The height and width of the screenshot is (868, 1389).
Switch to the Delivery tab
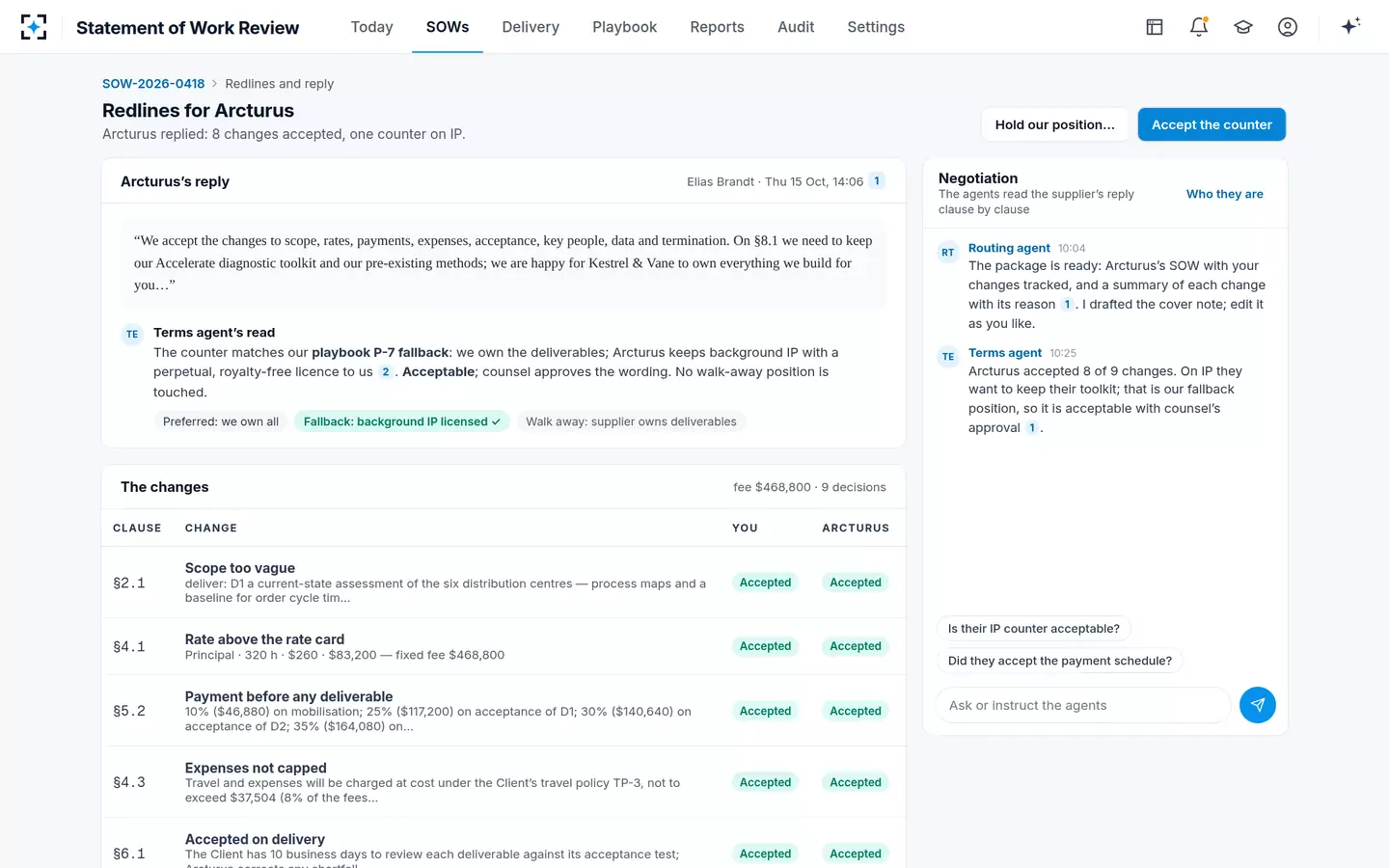(531, 27)
